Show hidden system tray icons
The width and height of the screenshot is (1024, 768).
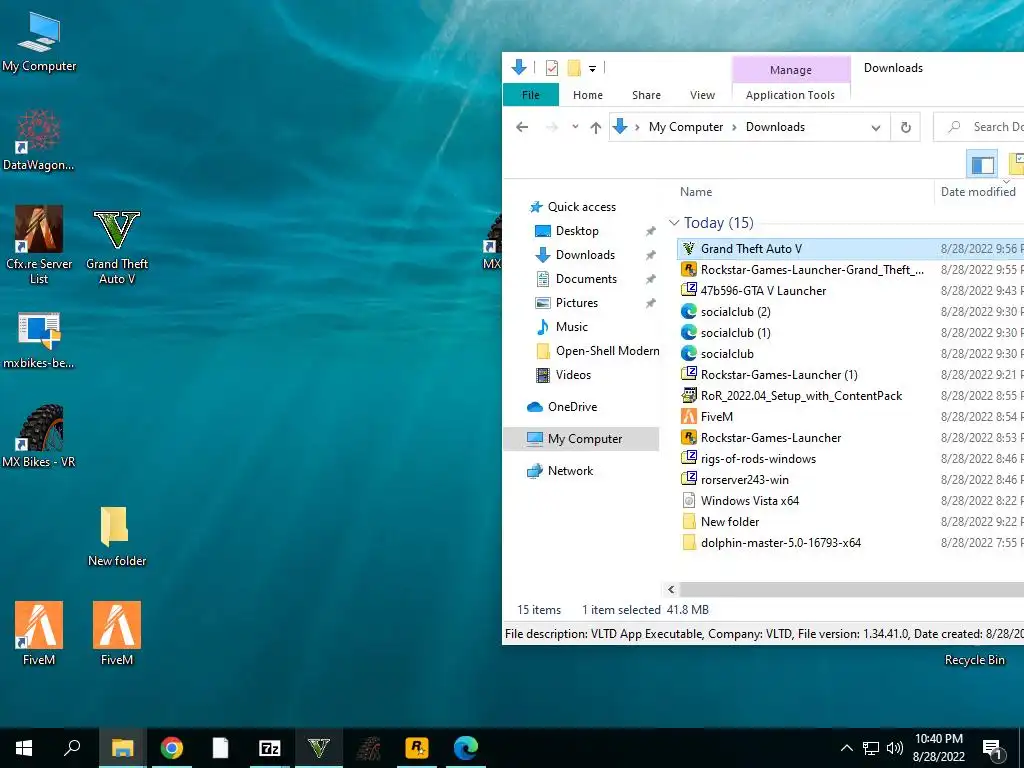[846, 748]
